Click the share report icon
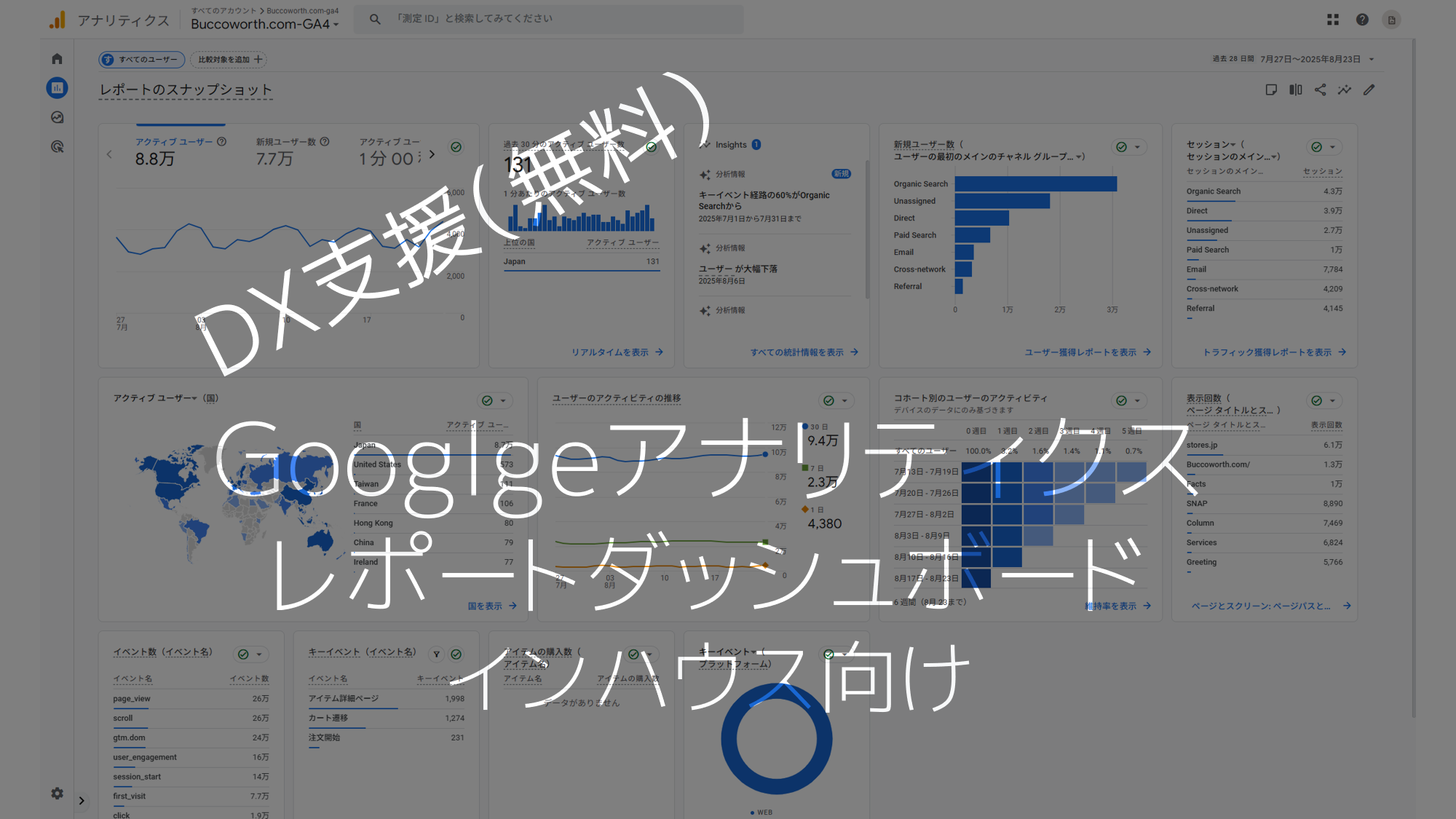 click(x=1320, y=90)
